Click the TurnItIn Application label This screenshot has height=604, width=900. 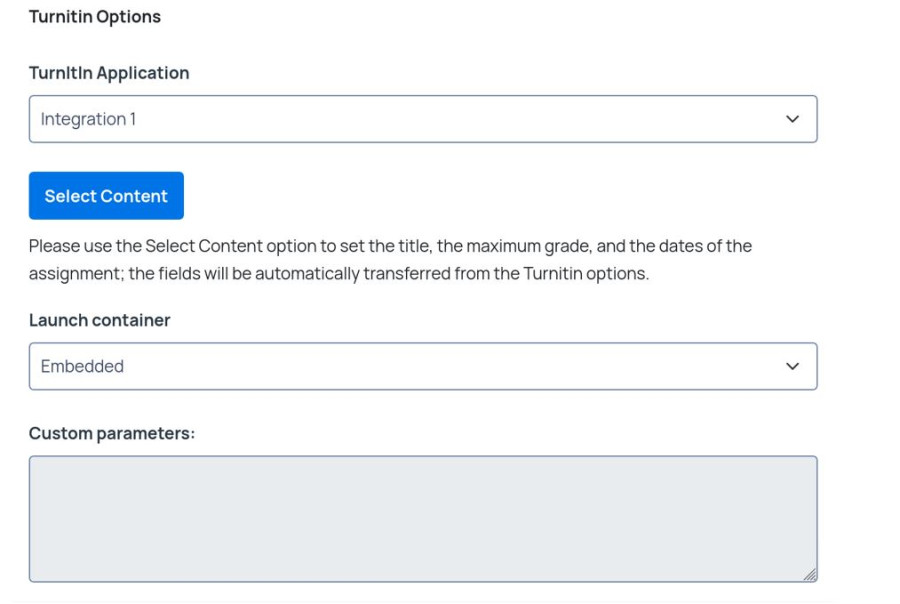tap(109, 72)
